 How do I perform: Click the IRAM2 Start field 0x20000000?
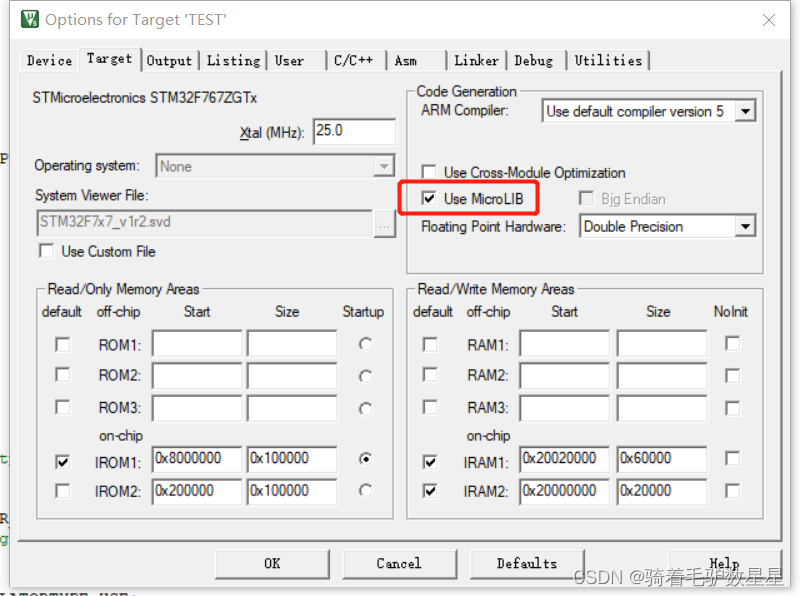click(565, 491)
